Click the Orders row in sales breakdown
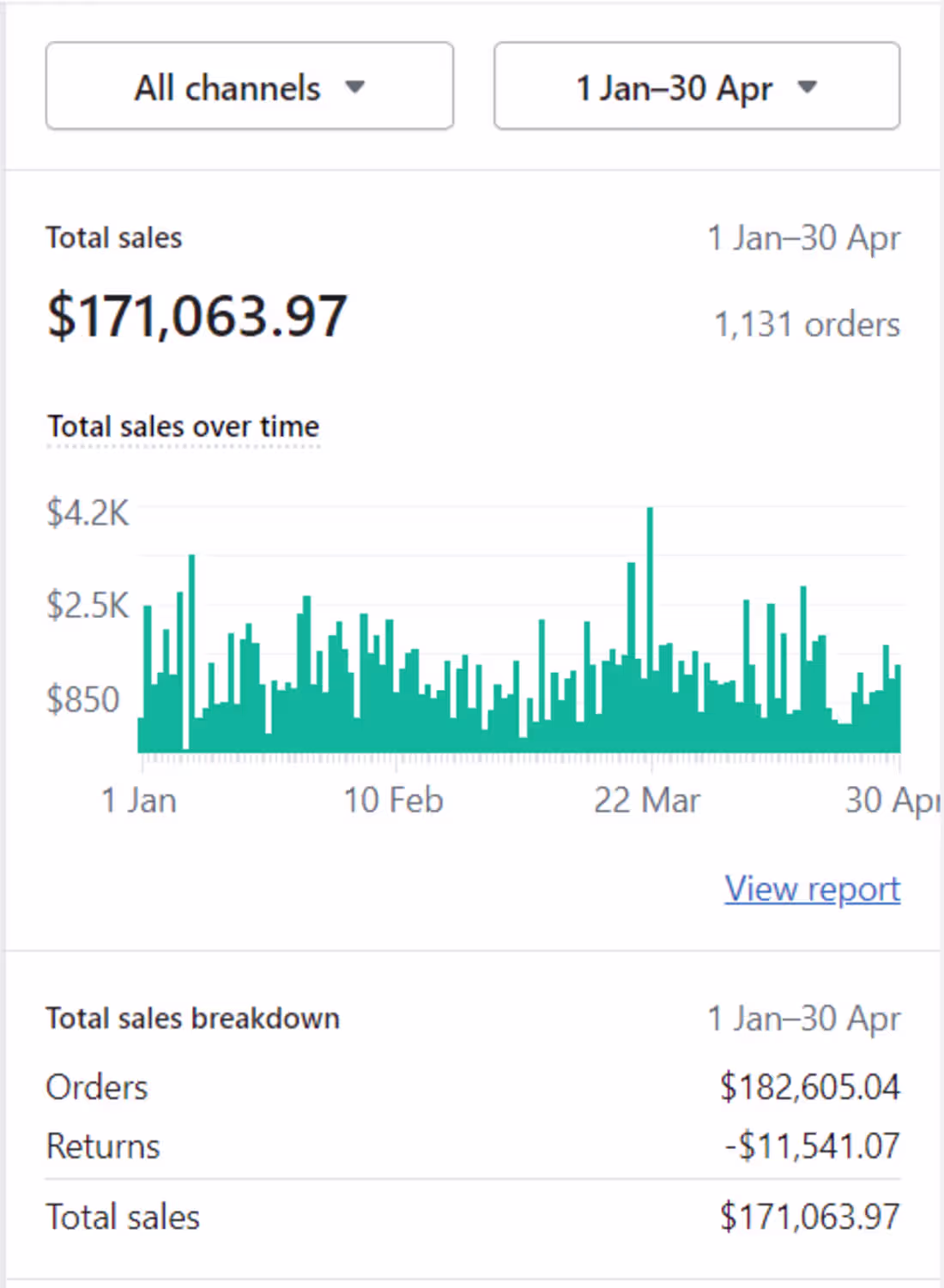This screenshot has height=1288, width=944. click(x=95, y=1087)
